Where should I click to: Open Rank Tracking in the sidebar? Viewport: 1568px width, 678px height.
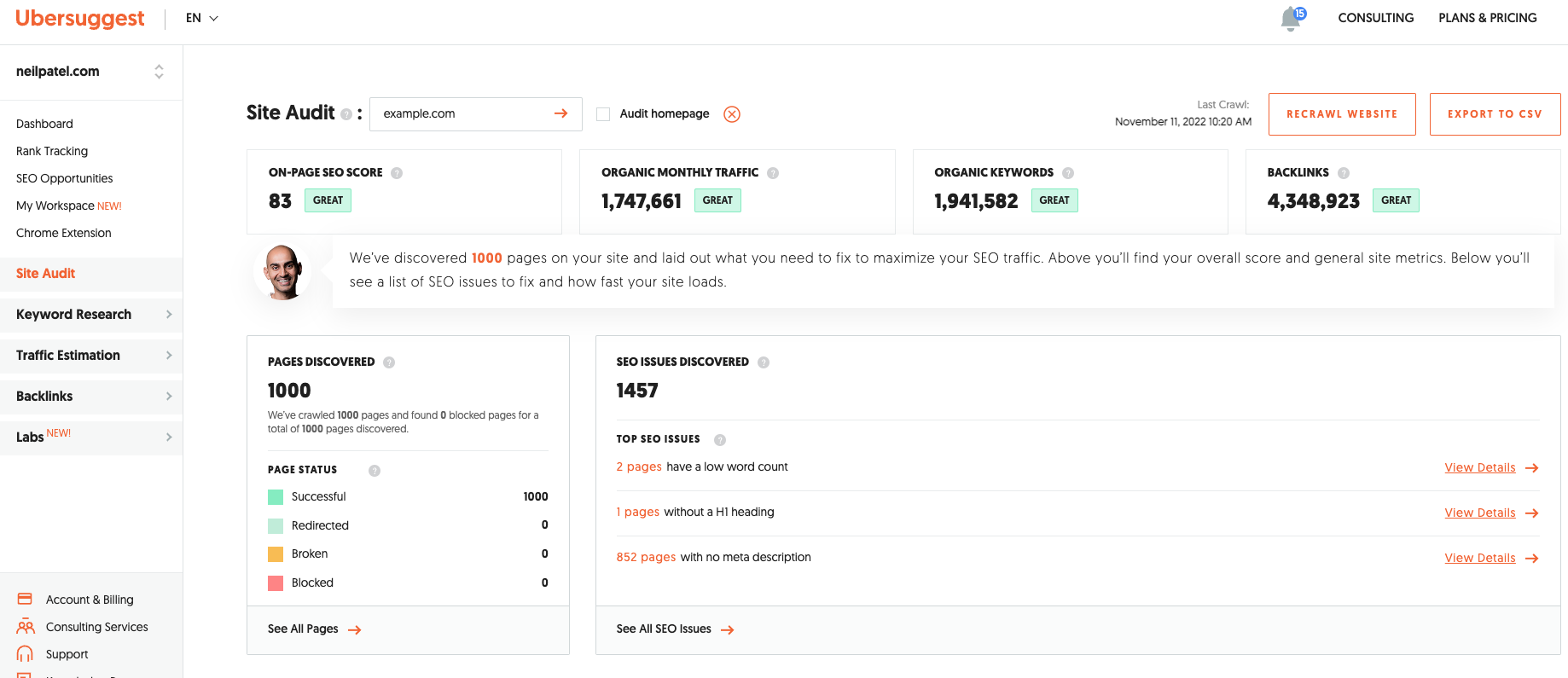click(x=52, y=151)
